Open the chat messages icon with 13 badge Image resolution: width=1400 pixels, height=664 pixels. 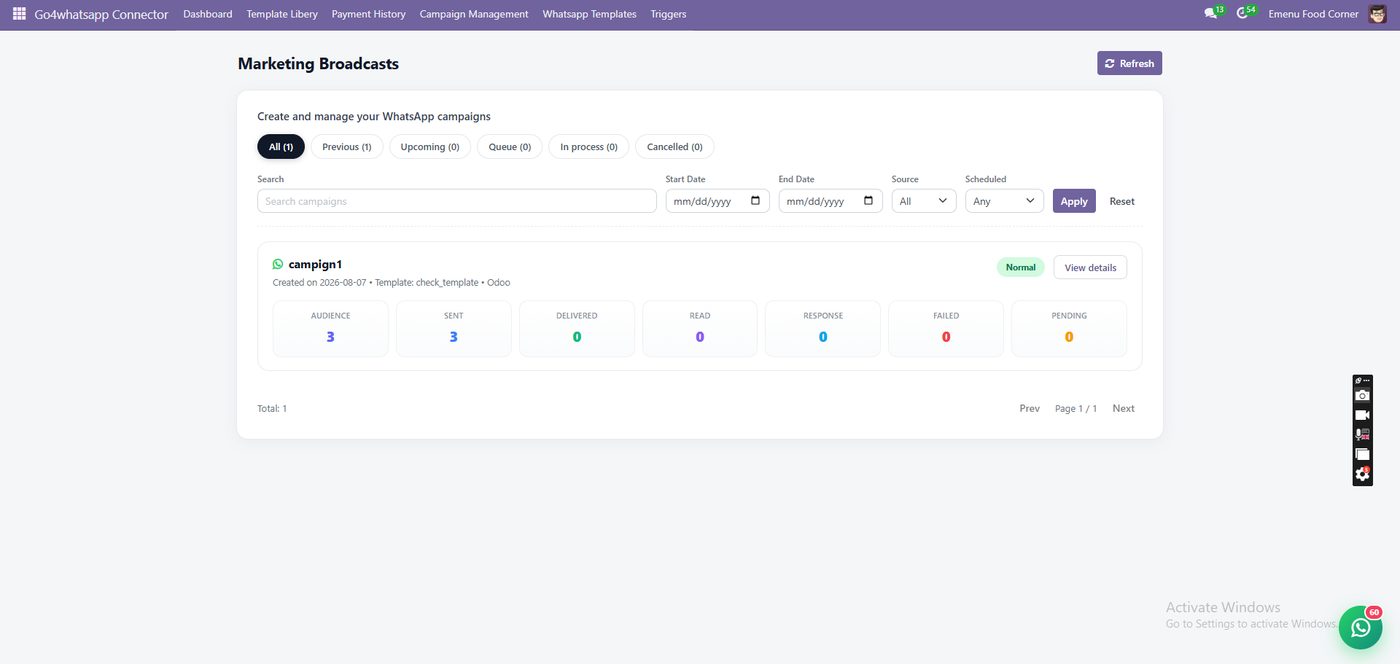click(1212, 14)
